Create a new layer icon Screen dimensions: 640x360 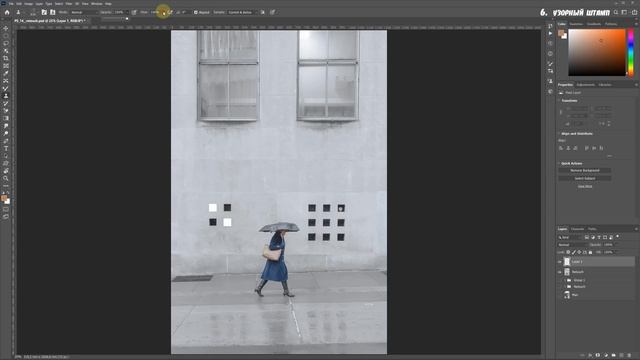click(x=622, y=356)
